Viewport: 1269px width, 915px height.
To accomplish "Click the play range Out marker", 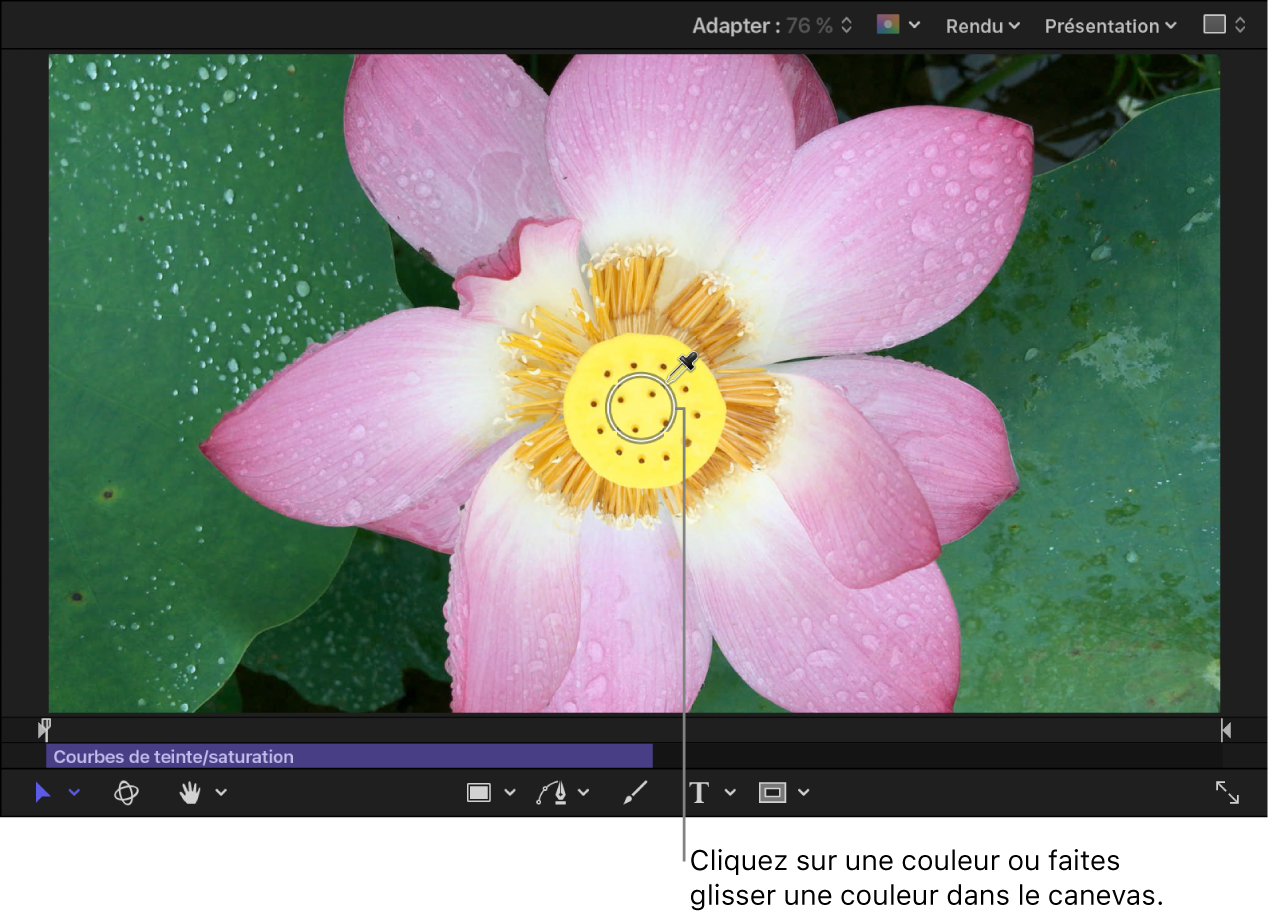I will pos(1226,730).
